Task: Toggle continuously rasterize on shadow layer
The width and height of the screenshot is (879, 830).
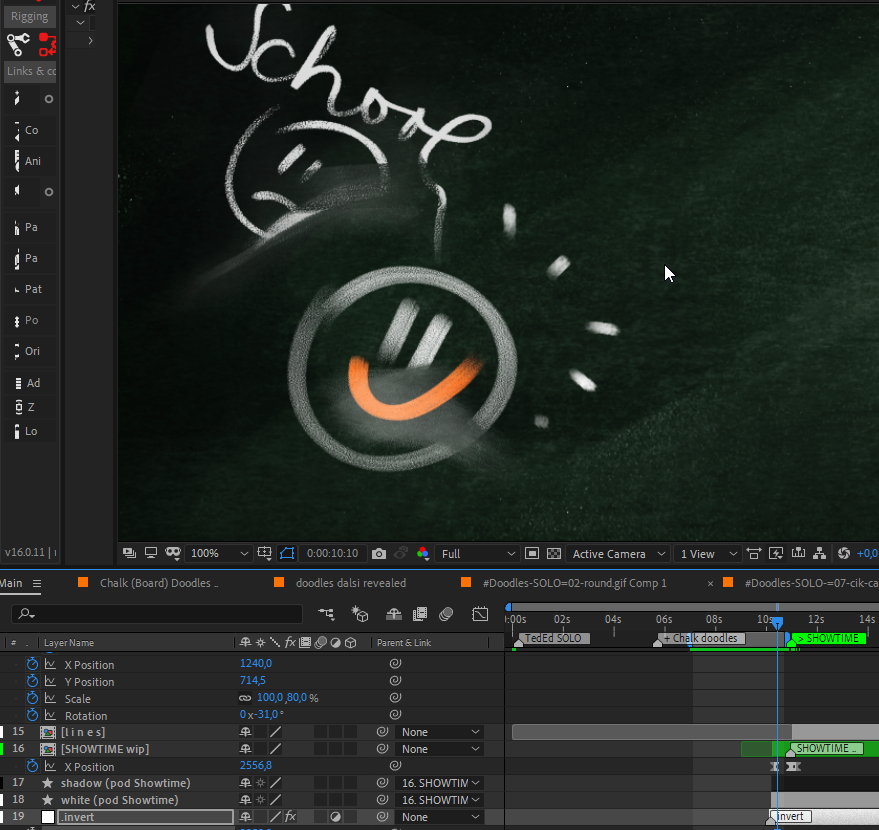Action: point(261,783)
